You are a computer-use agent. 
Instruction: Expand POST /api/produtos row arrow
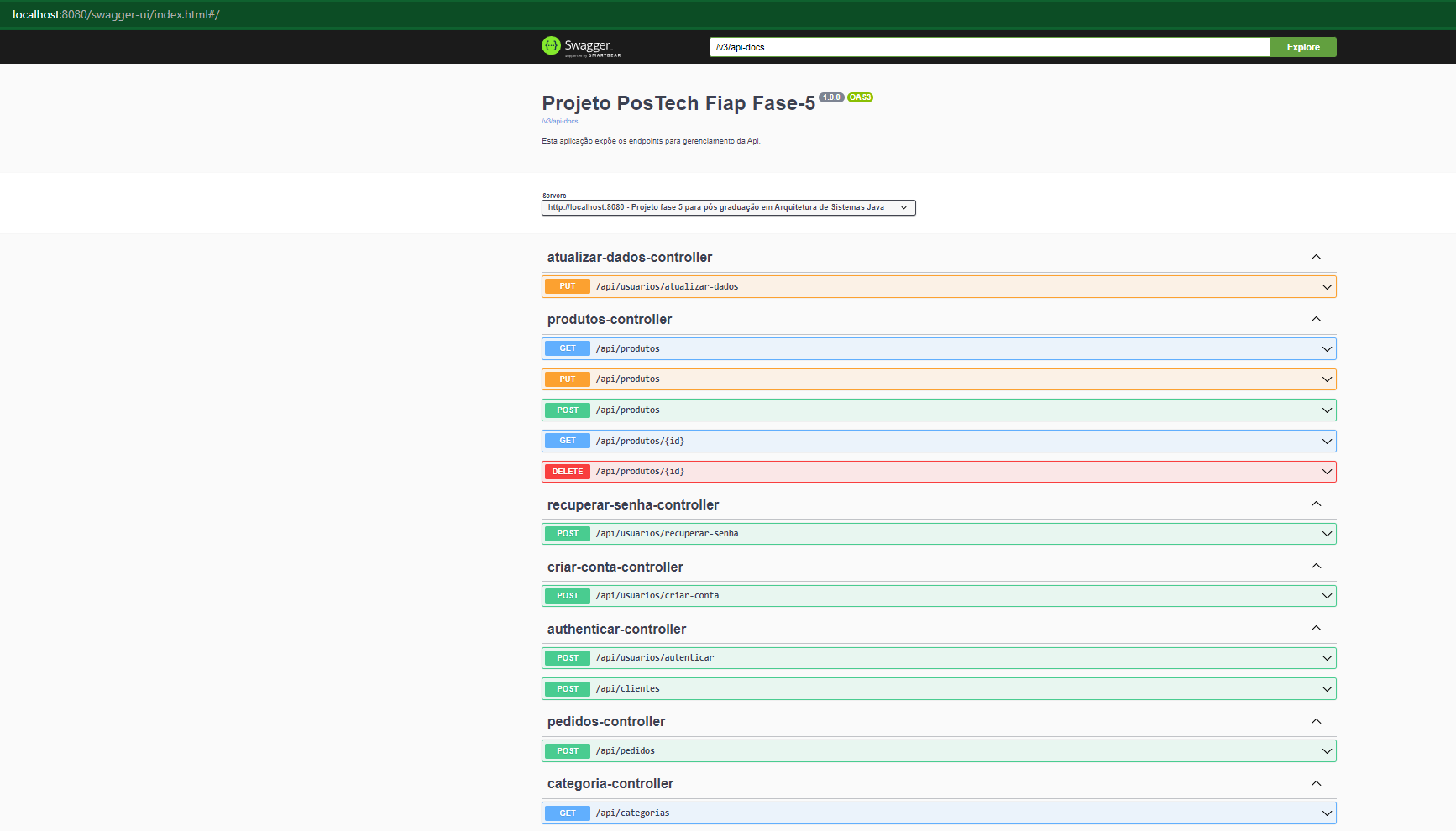point(1327,410)
